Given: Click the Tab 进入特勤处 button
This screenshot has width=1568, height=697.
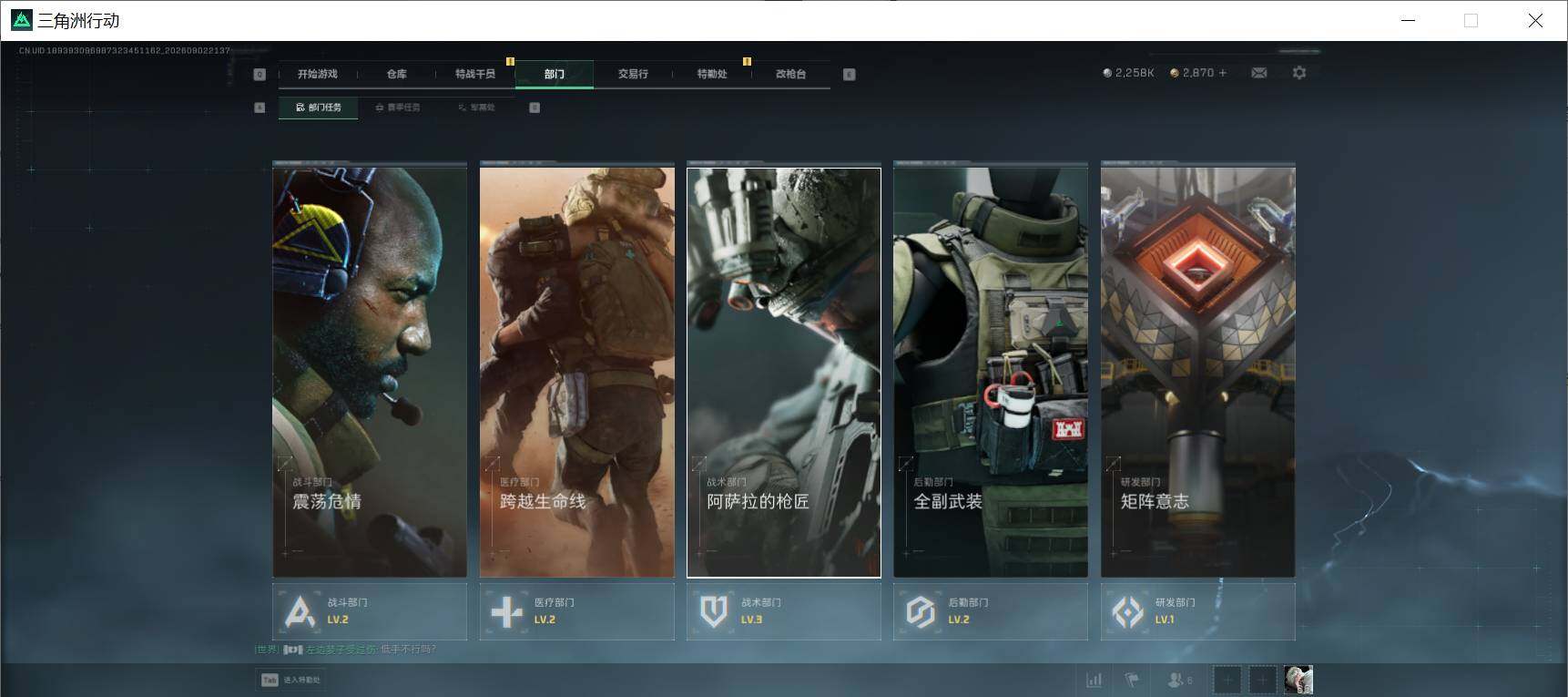Looking at the screenshot, I should point(291,680).
